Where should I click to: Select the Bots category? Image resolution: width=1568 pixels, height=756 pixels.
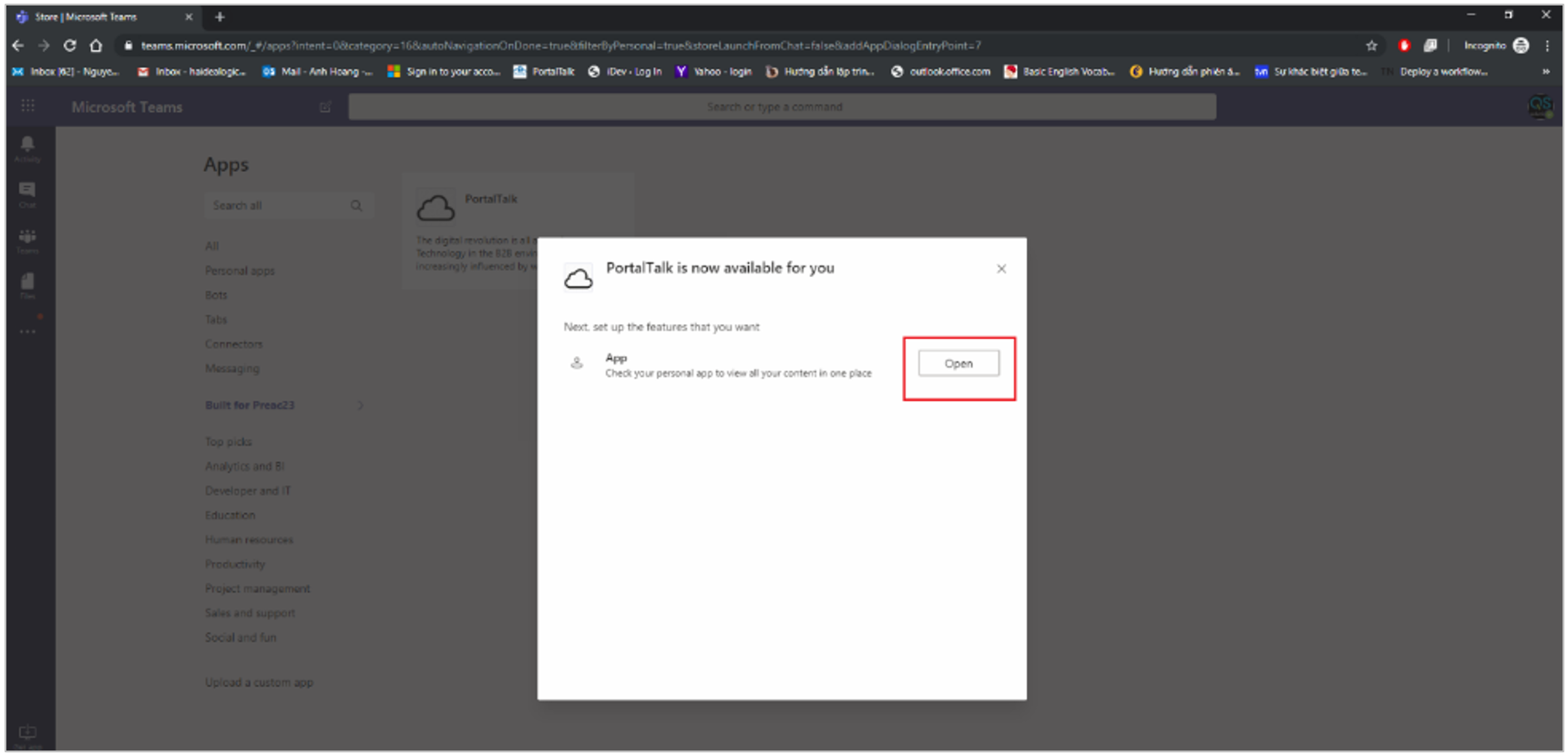(x=216, y=295)
